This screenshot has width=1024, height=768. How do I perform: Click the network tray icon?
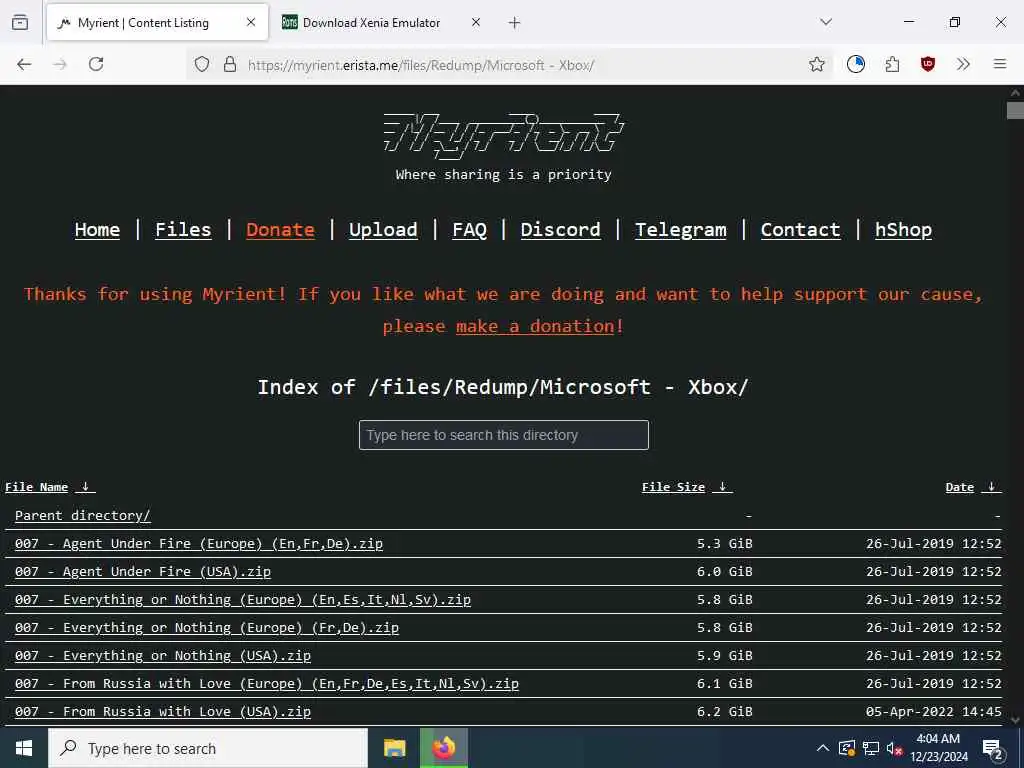point(871,748)
